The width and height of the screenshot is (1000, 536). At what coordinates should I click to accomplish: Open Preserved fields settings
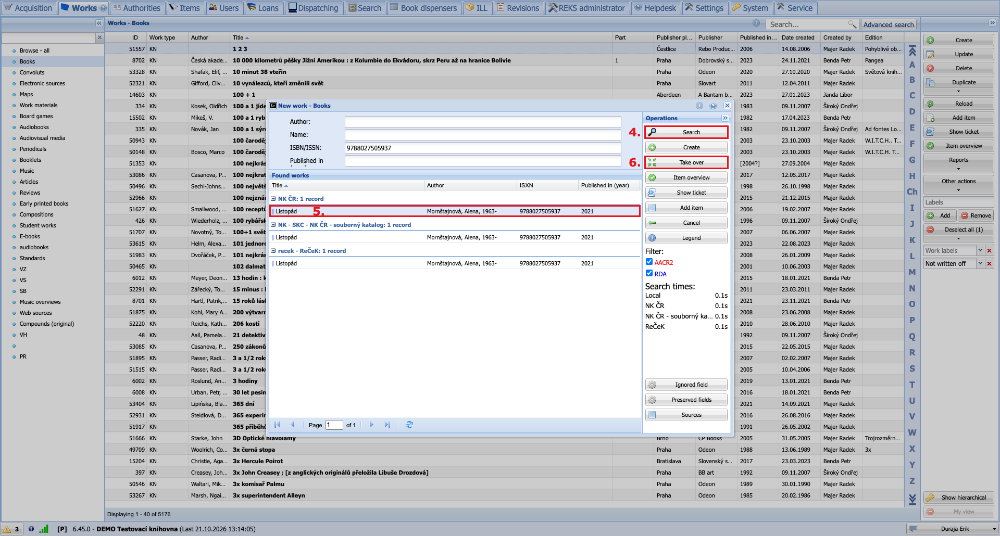[x=686, y=400]
